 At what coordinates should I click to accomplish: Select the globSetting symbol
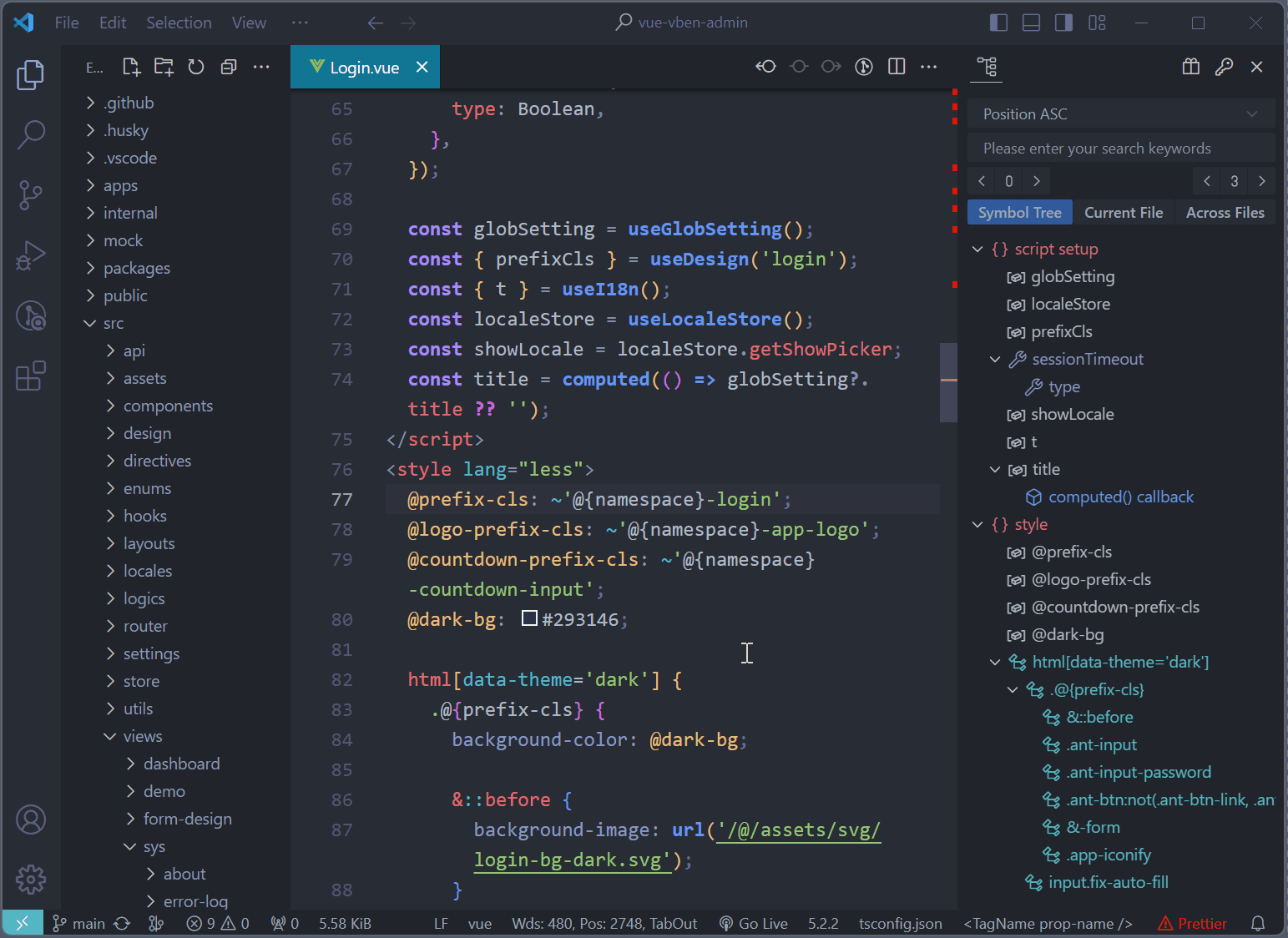pyautogui.click(x=1072, y=277)
